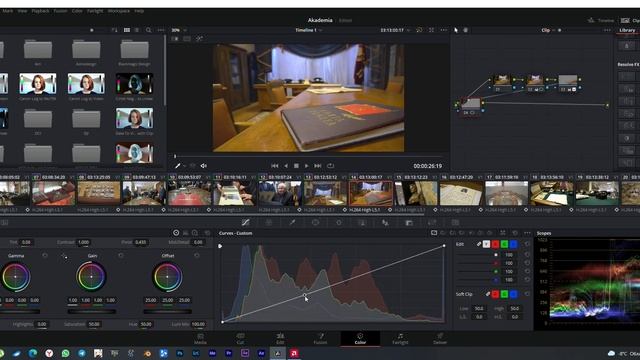Play the clip in reverse

click(x=286, y=166)
